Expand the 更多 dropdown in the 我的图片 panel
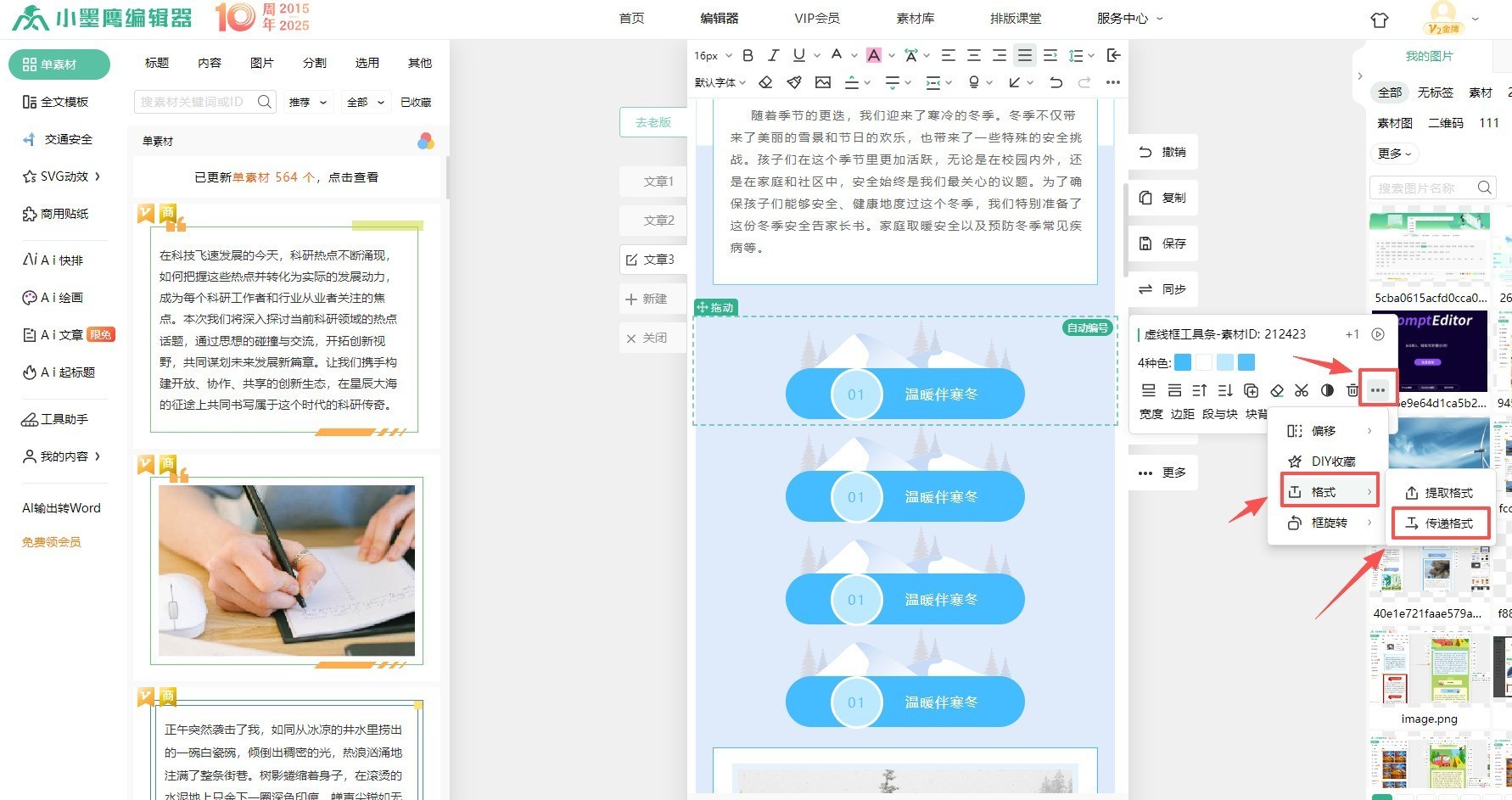 tap(1394, 154)
